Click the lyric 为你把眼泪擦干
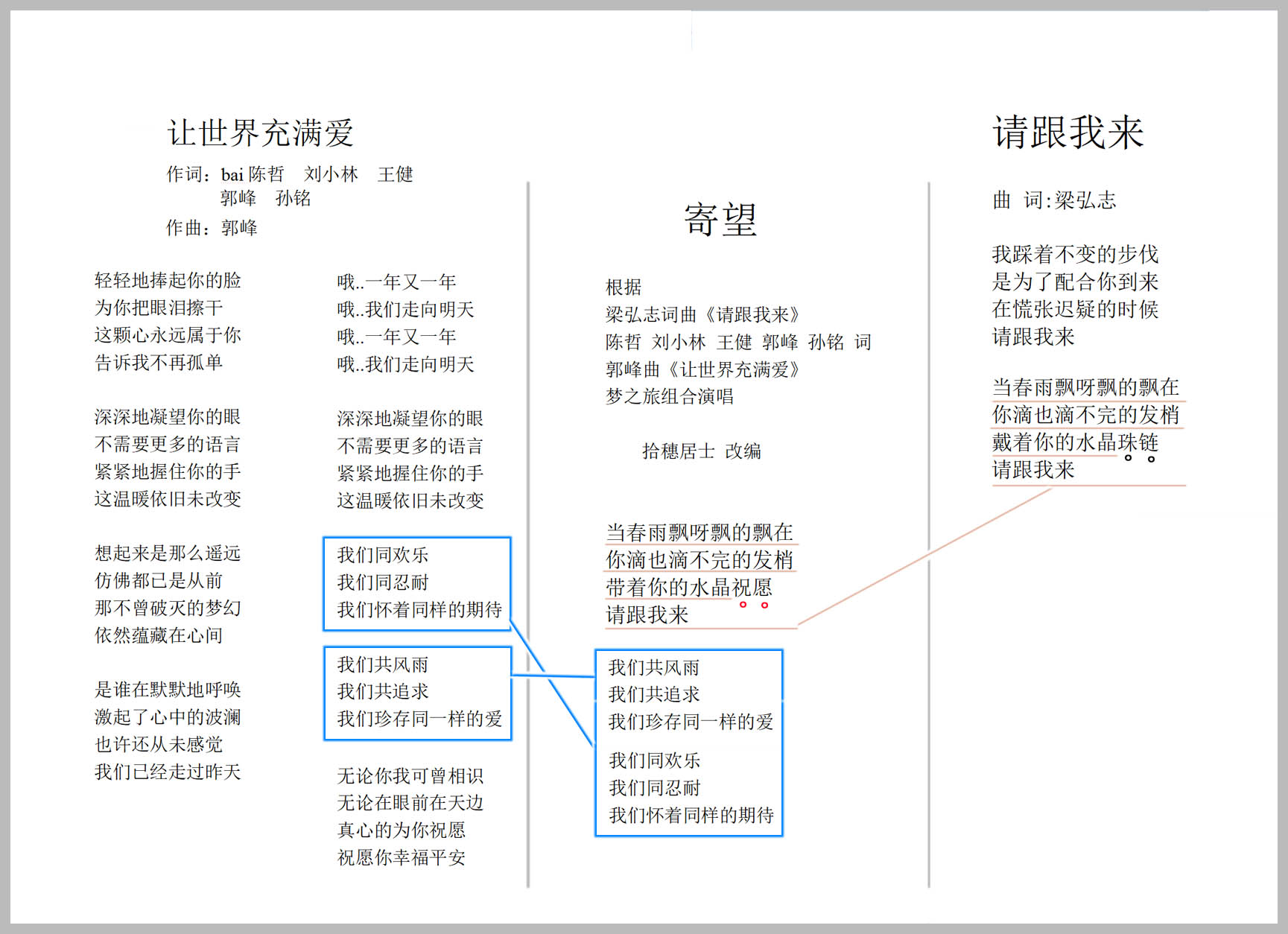 pos(159,308)
